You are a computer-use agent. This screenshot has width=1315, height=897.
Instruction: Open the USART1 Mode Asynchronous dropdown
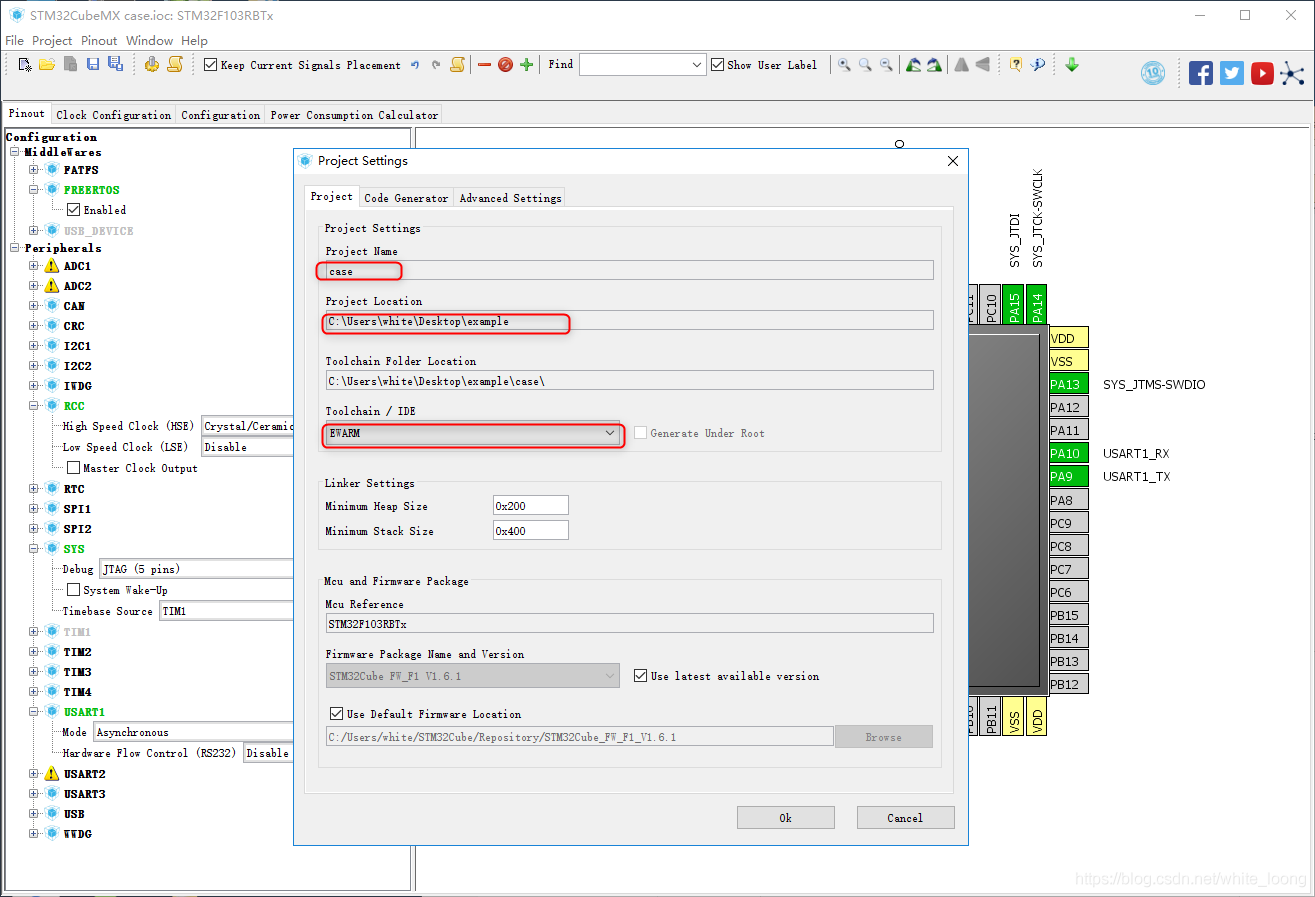point(193,732)
